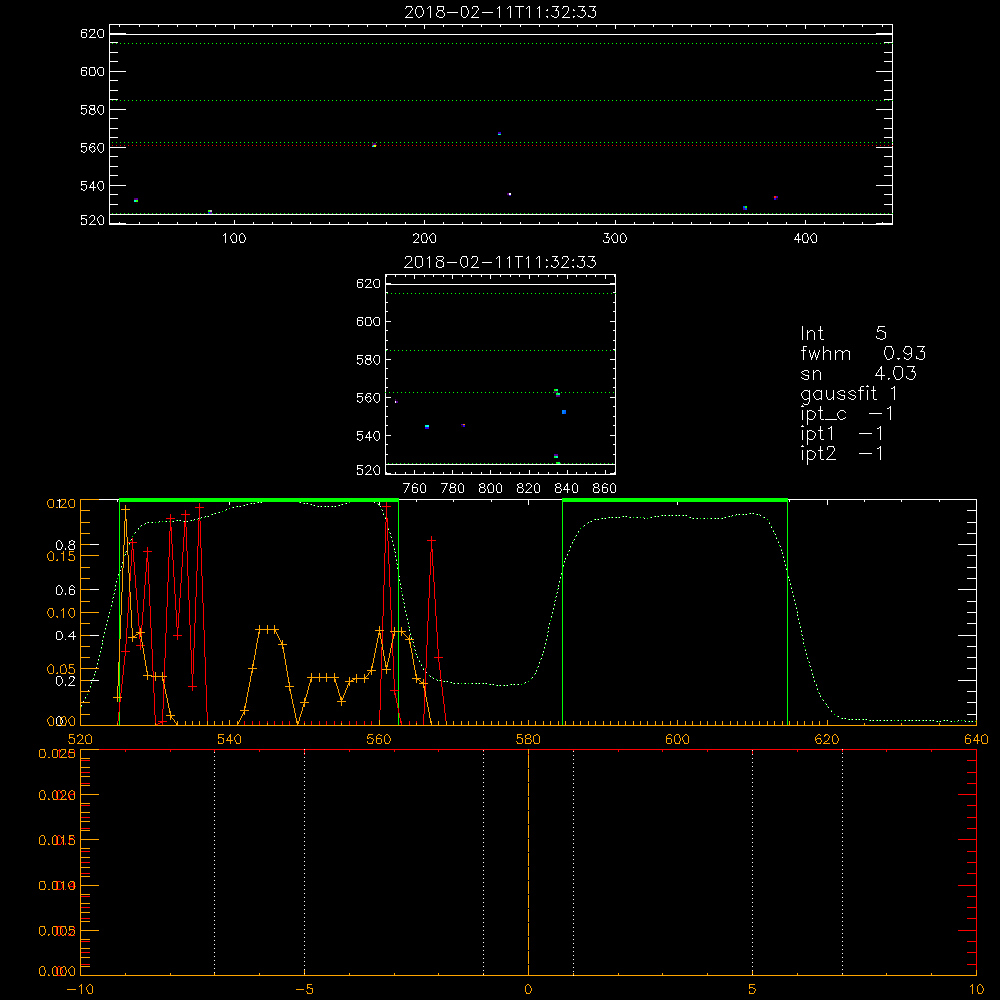1000x1000 pixels.
Task: Click x-axis label 200 in top plot
Action: click(x=425, y=239)
